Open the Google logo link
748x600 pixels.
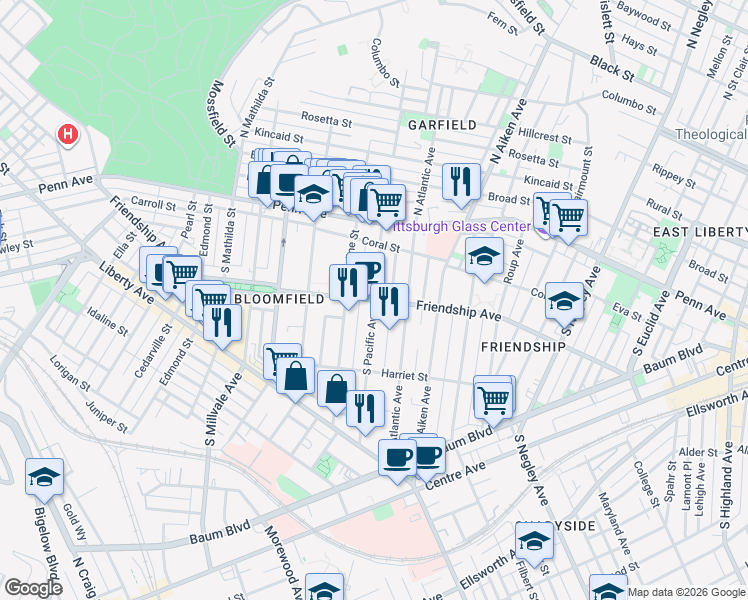[33, 588]
